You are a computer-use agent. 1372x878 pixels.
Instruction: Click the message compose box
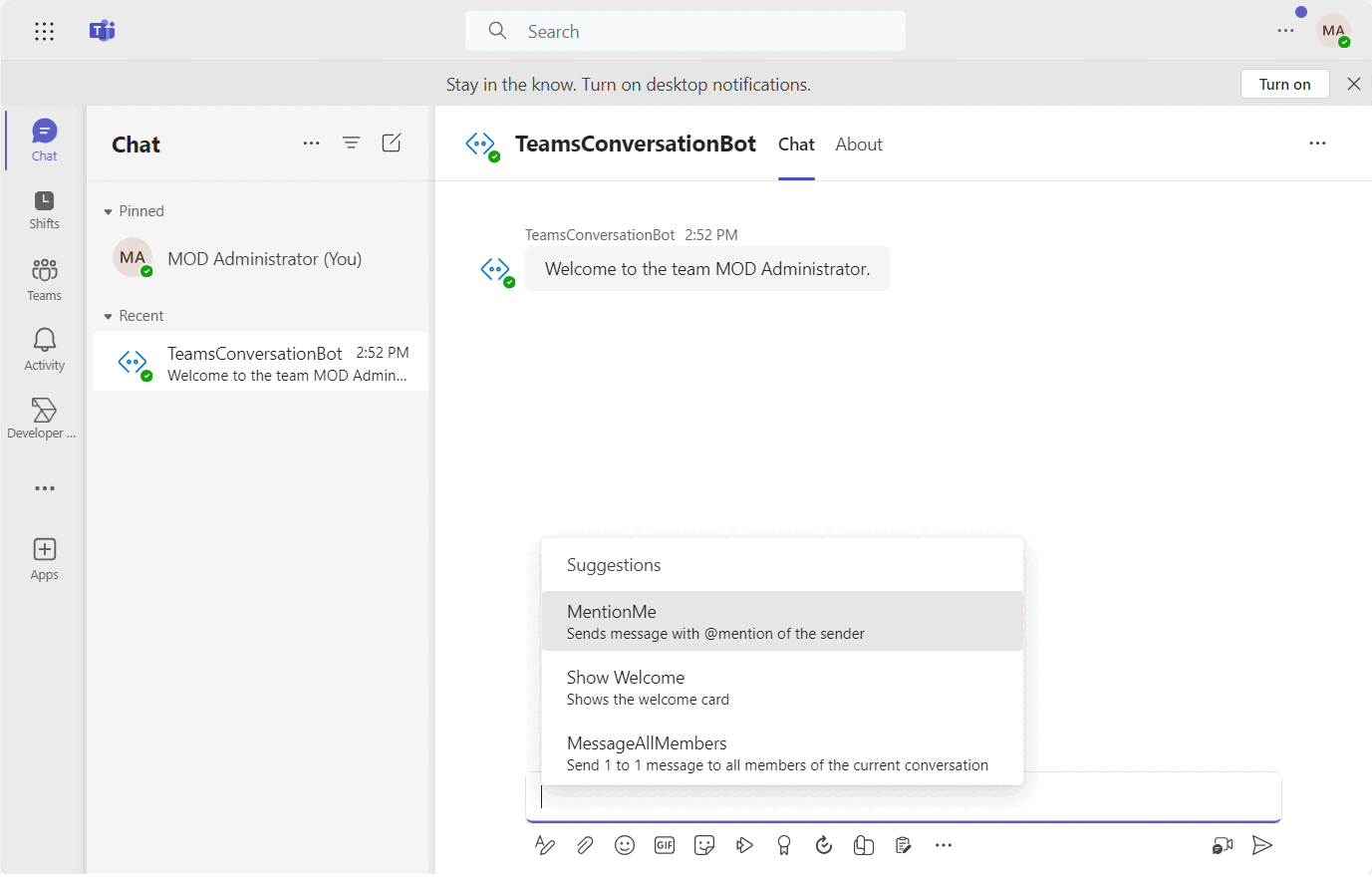(x=903, y=797)
